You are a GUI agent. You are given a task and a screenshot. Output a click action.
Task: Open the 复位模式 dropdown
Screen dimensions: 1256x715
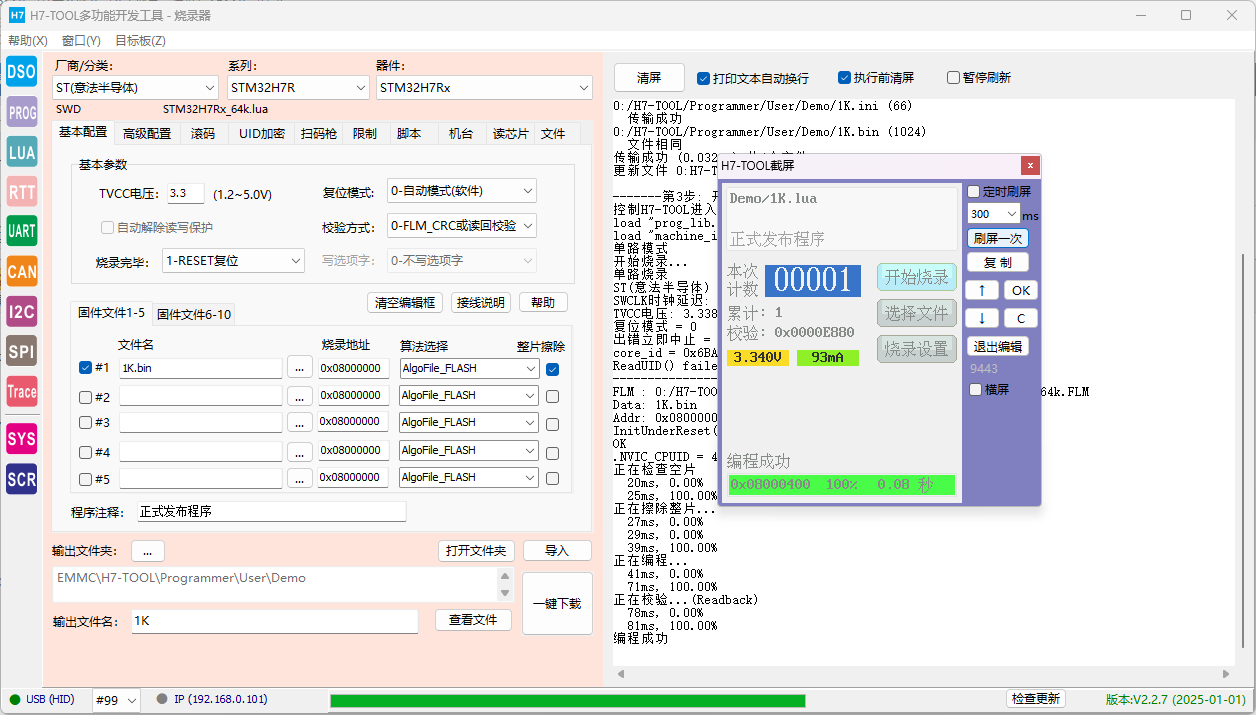[462, 191]
